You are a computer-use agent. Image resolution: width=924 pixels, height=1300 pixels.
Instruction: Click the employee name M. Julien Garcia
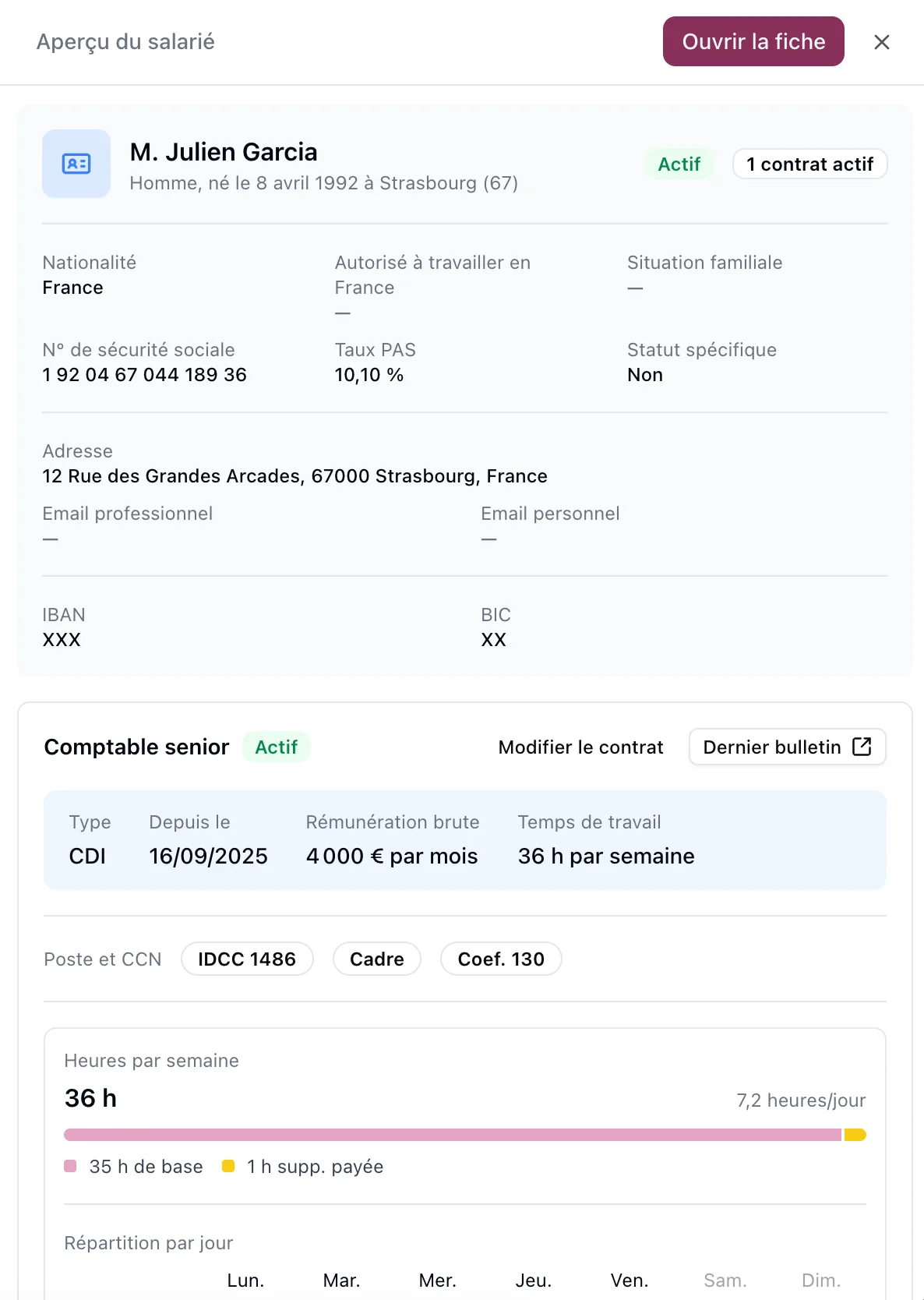[x=224, y=152]
